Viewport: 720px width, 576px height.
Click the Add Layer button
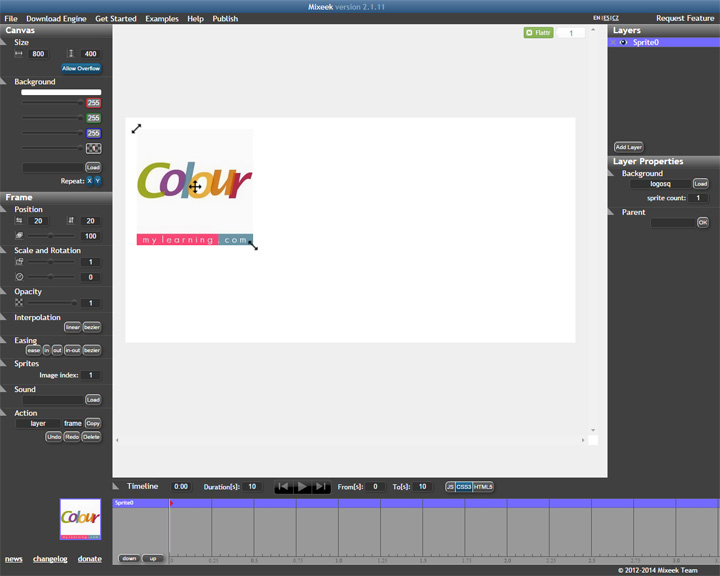coord(629,147)
